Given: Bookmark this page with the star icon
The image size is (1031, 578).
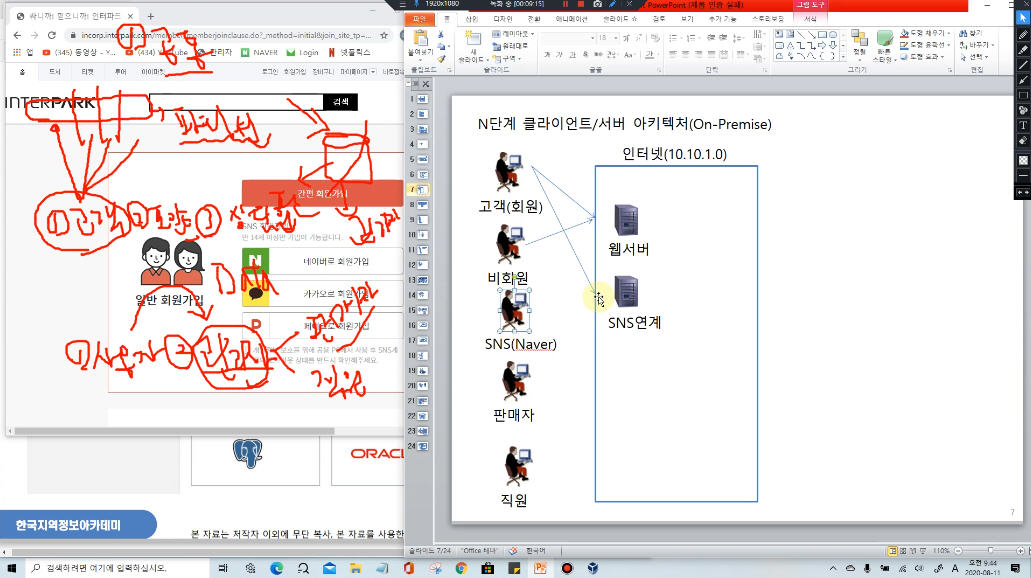Looking at the screenshot, I should coord(384,35).
